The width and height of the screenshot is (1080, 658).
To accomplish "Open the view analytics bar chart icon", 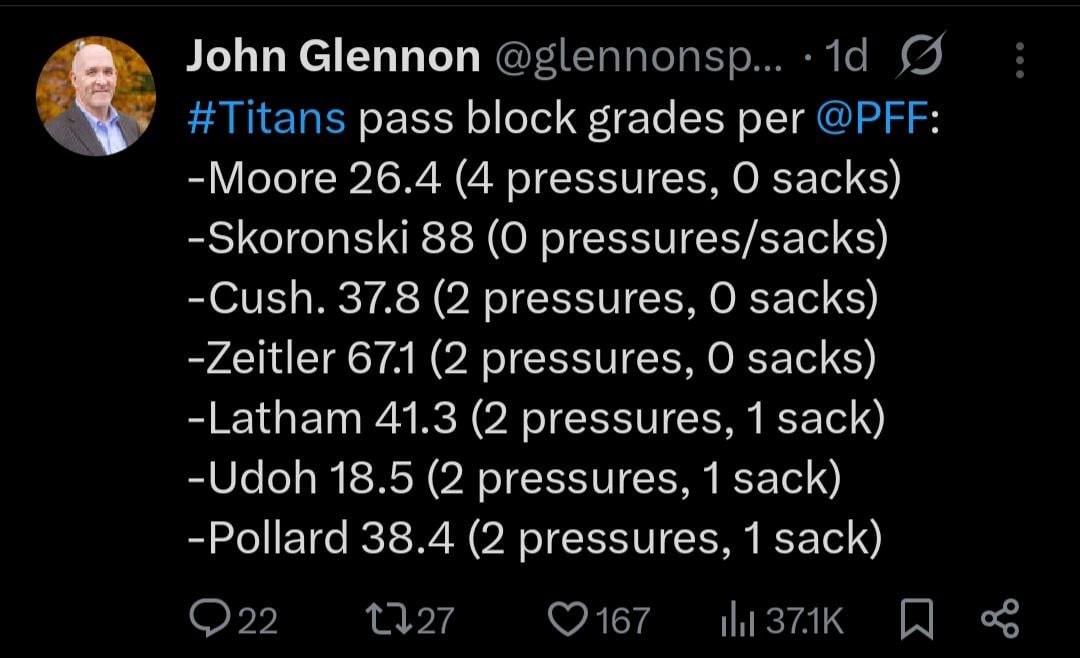I will click(737, 620).
